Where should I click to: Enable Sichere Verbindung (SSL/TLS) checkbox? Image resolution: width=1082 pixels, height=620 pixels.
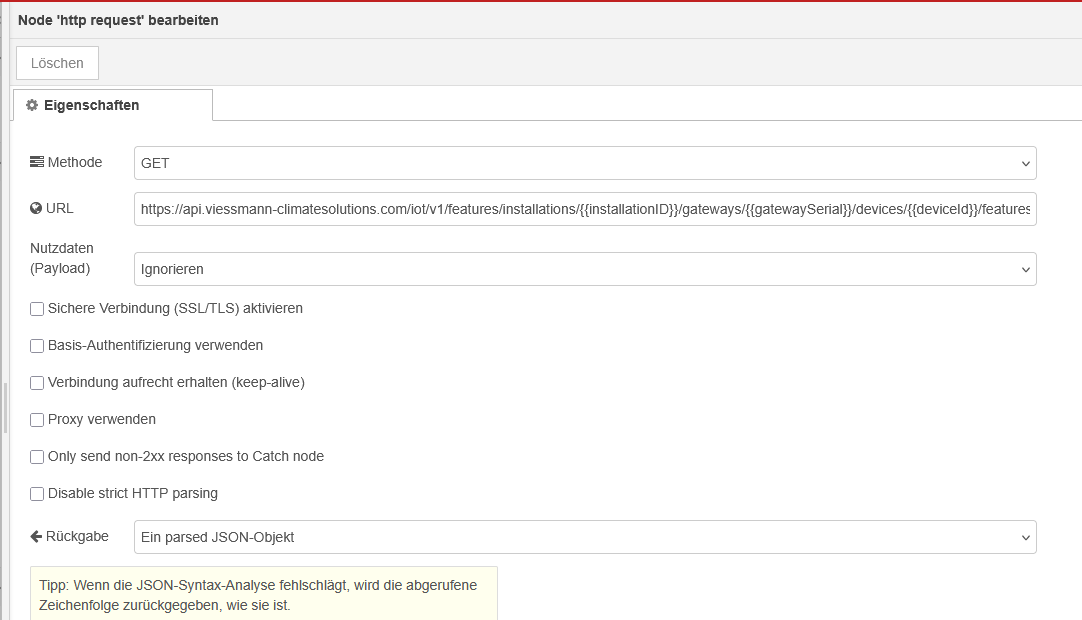pyautogui.click(x=37, y=309)
